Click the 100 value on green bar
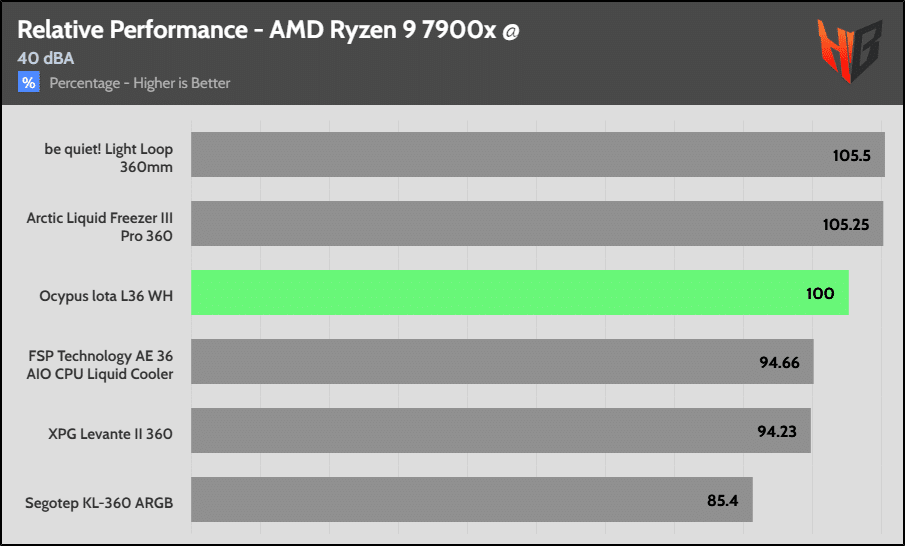 coord(820,293)
